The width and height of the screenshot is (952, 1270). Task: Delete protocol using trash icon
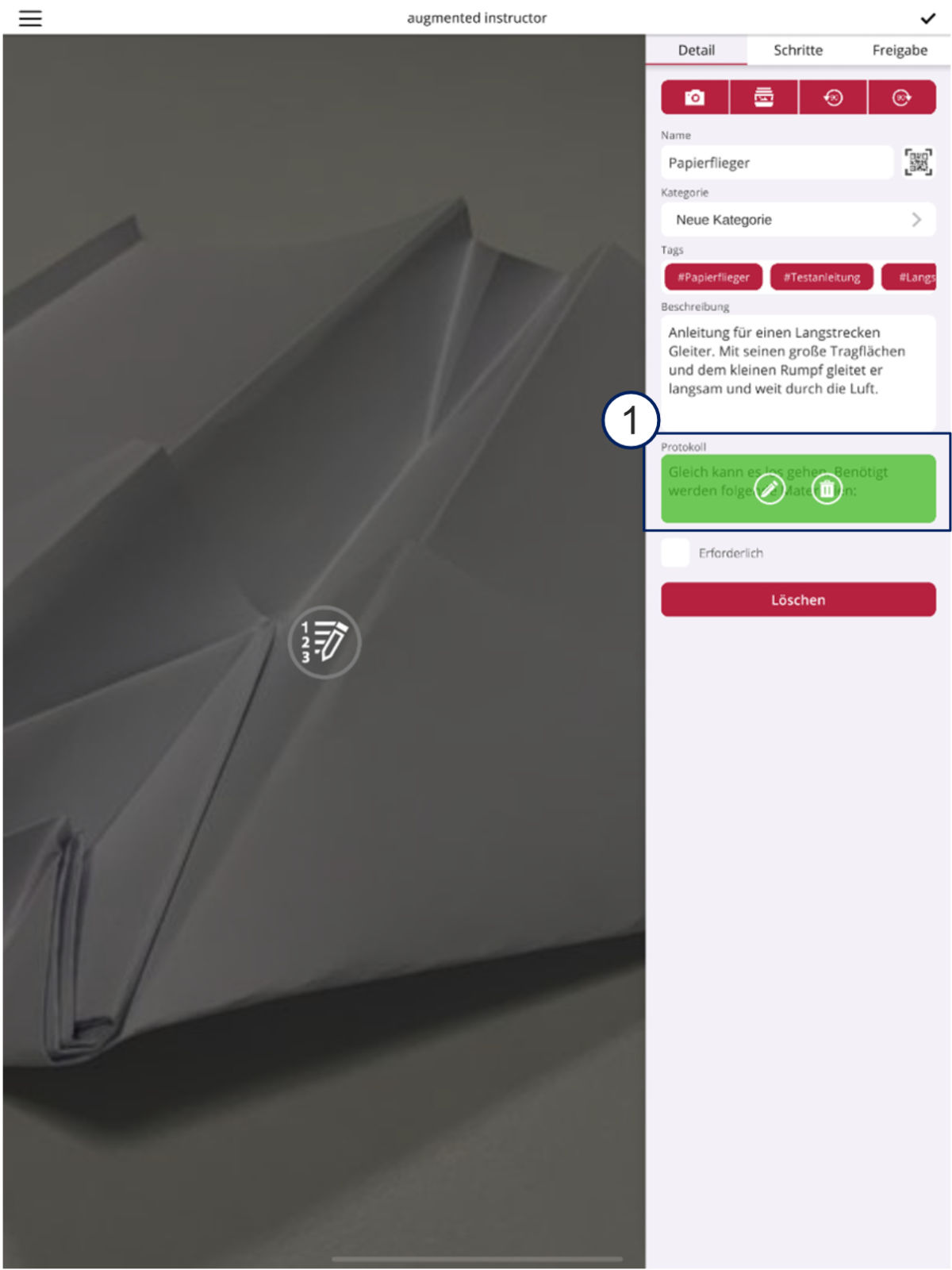[x=827, y=489]
